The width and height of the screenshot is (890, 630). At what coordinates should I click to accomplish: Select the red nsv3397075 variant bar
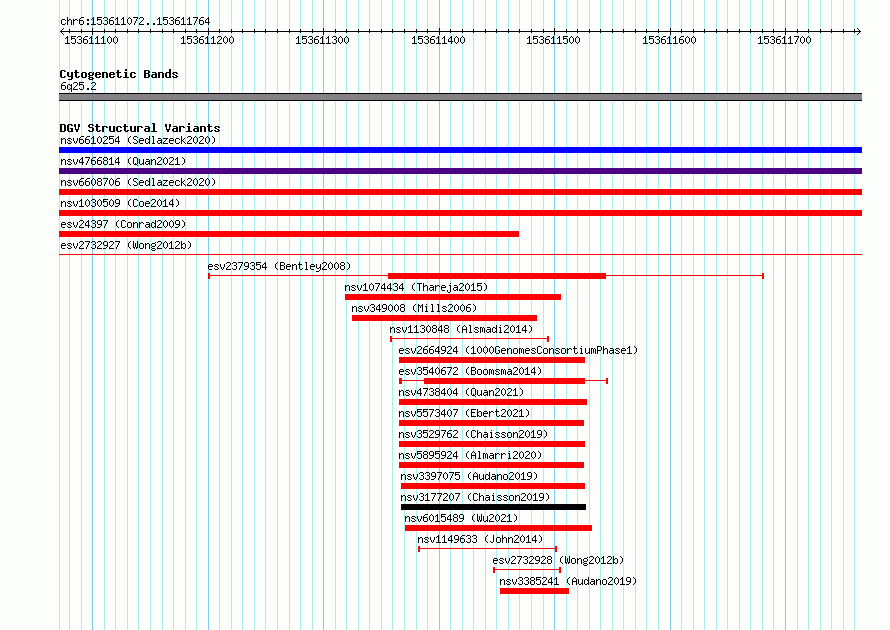click(x=493, y=486)
